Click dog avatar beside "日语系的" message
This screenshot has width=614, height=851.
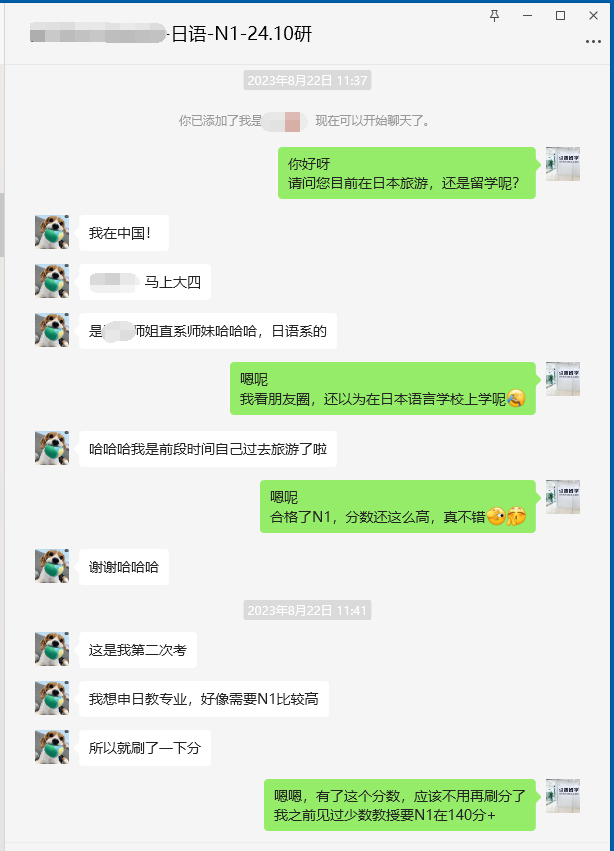52,331
